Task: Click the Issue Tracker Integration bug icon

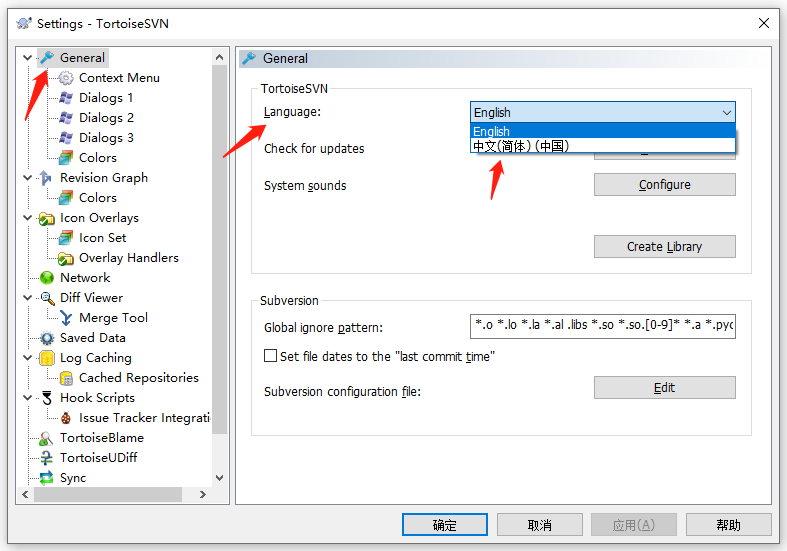Action: click(x=66, y=418)
